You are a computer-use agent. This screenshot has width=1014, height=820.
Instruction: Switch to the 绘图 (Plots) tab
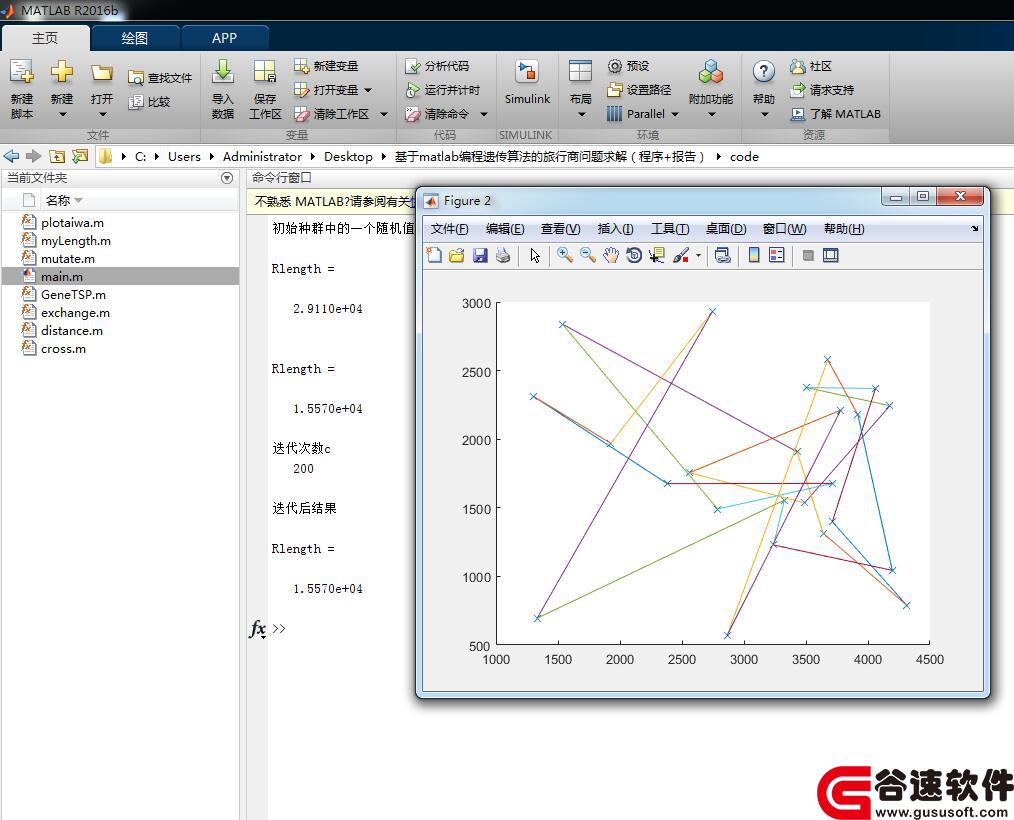coord(135,38)
